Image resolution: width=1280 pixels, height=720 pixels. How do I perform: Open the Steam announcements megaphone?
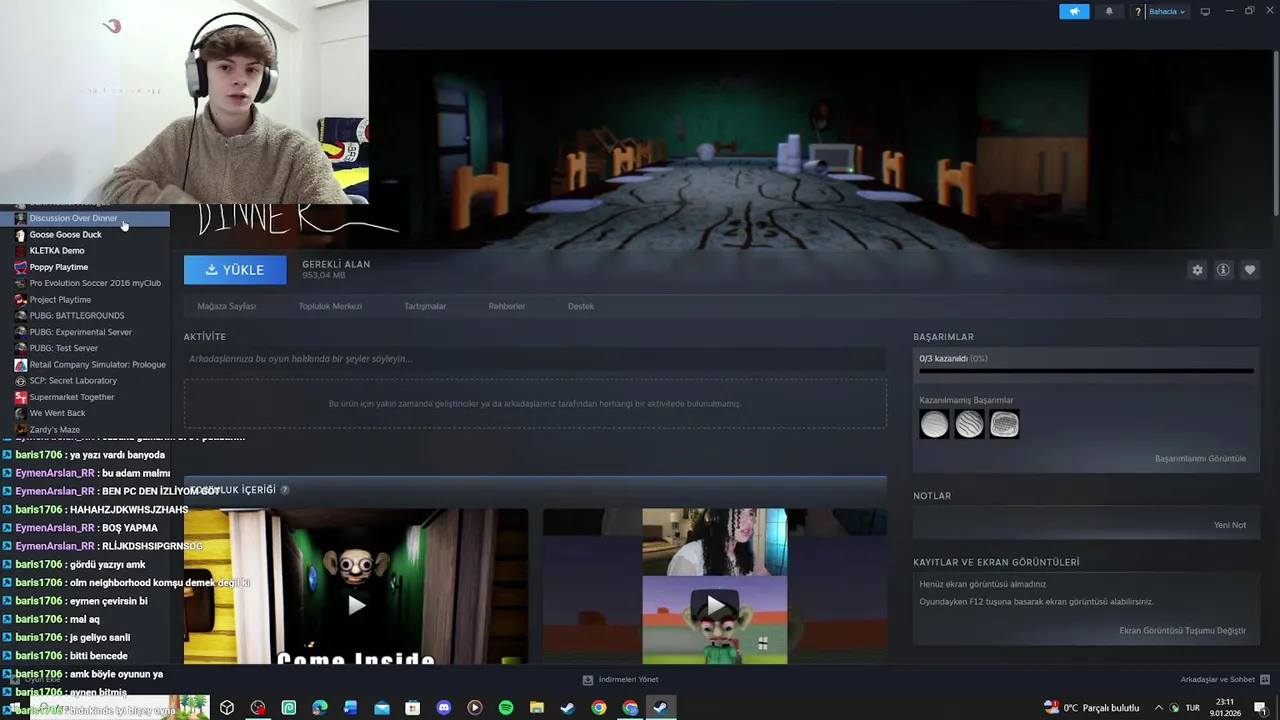1074,12
